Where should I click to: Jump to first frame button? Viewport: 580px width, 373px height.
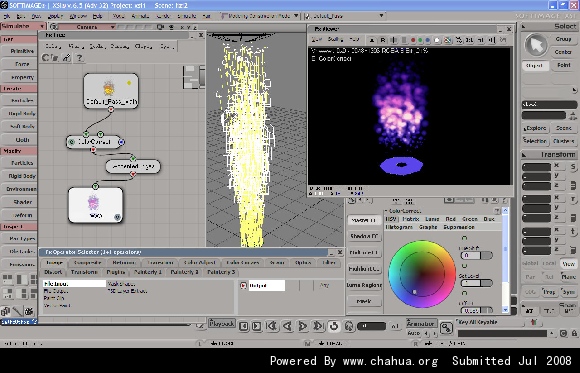(x=272, y=326)
